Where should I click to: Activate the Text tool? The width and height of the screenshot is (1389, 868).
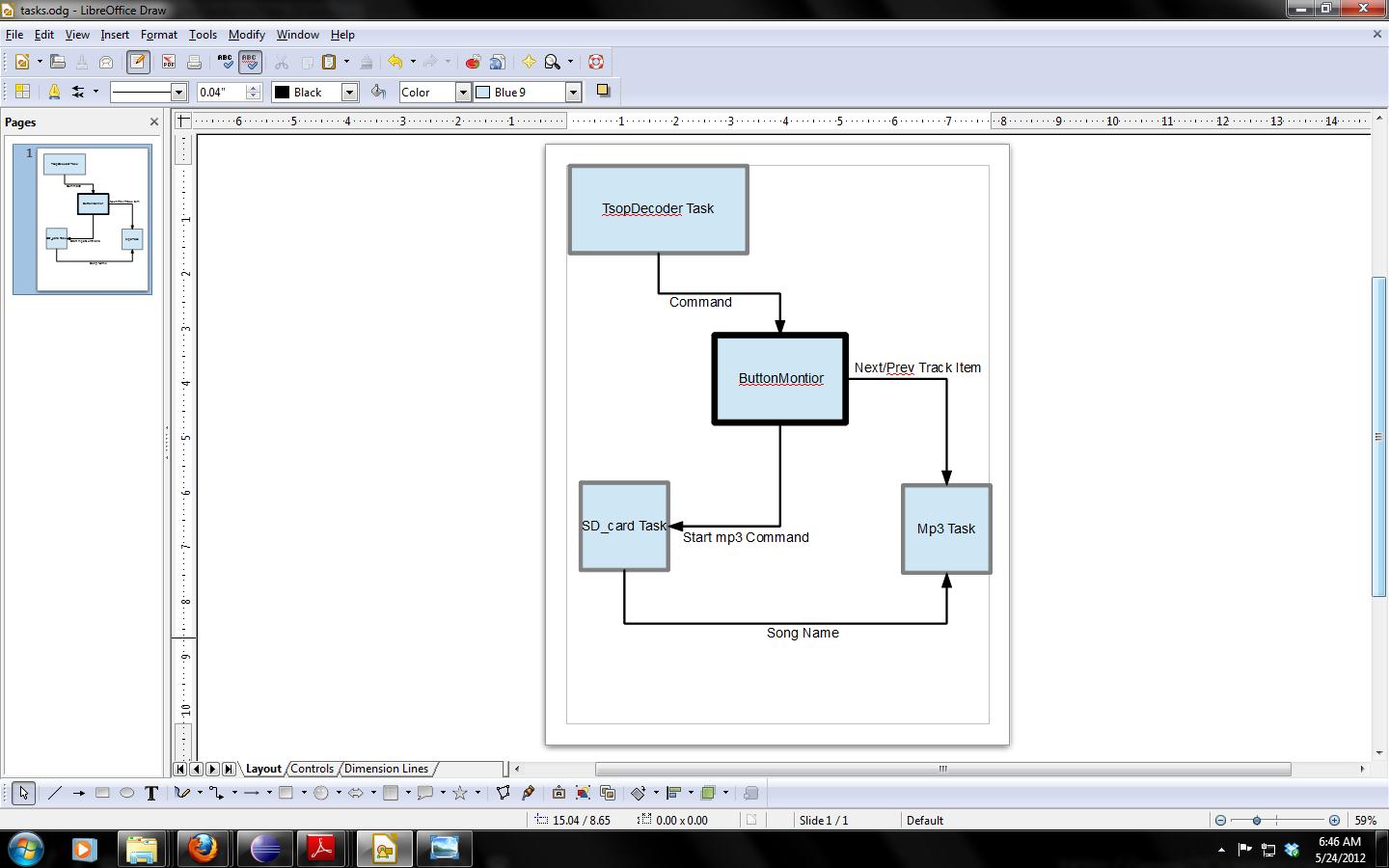[151, 793]
